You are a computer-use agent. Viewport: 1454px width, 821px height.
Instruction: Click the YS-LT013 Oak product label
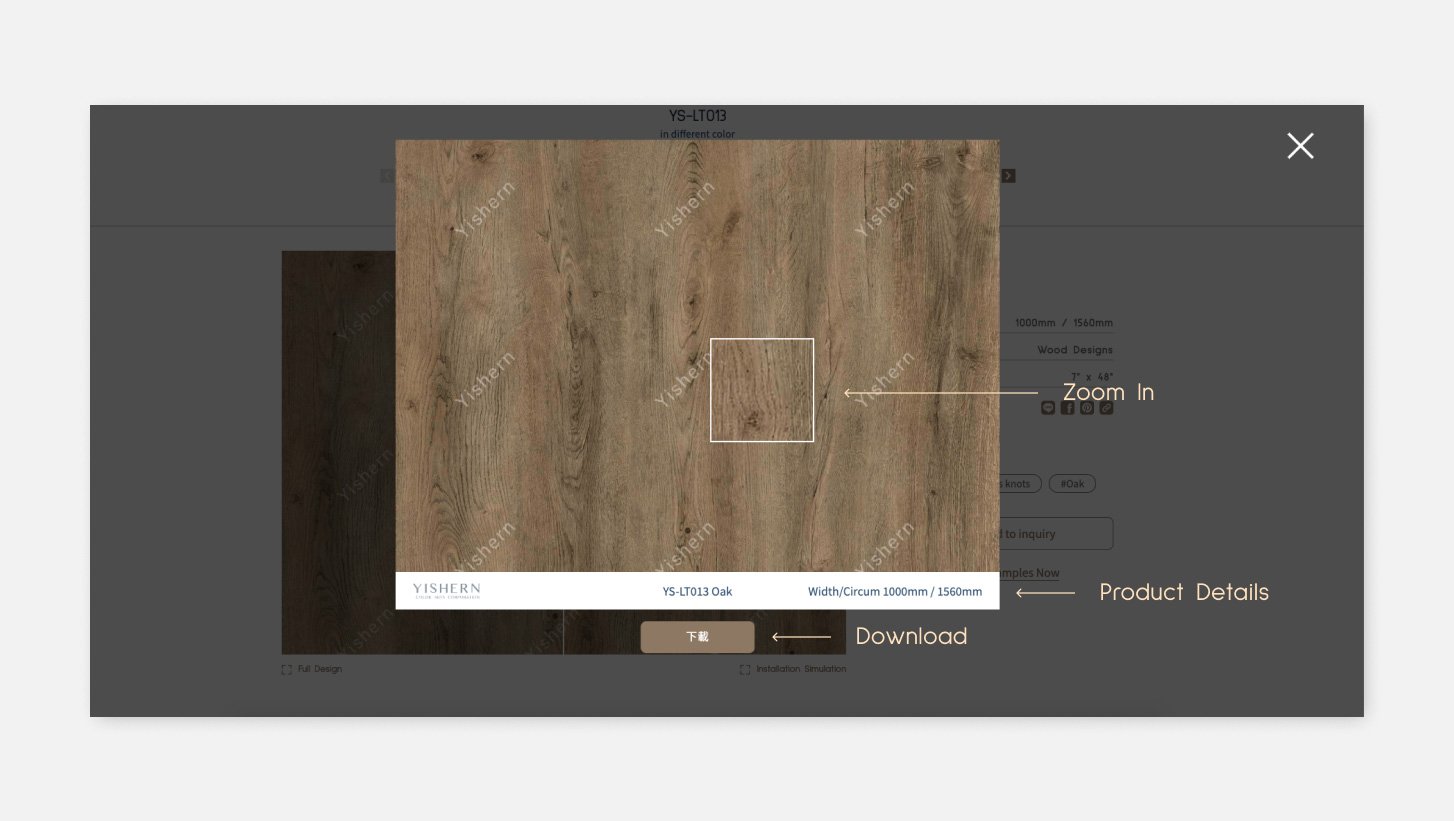pyautogui.click(x=697, y=592)
